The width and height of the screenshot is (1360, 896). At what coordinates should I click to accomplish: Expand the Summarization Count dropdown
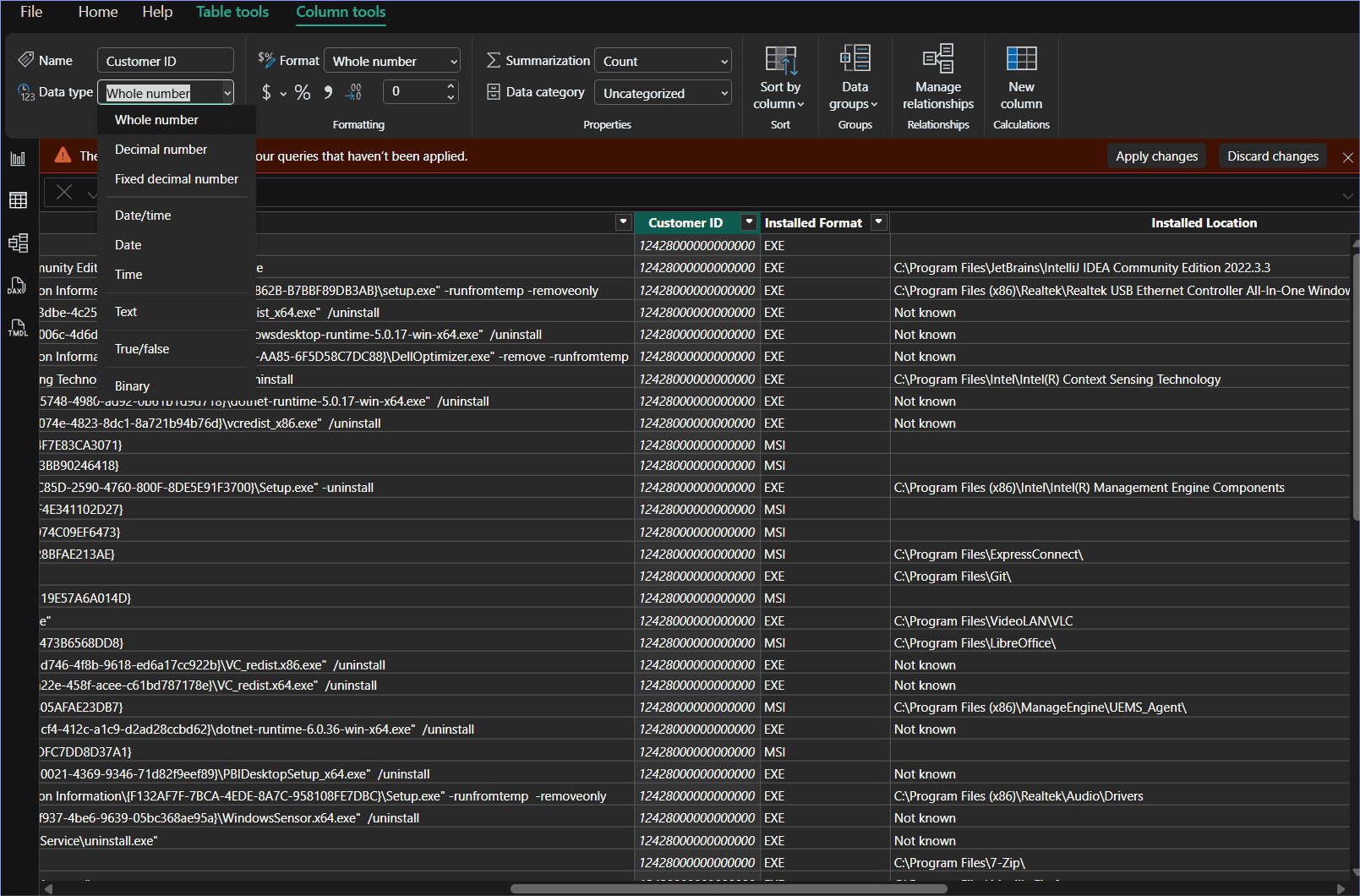[x=663, y=61]
